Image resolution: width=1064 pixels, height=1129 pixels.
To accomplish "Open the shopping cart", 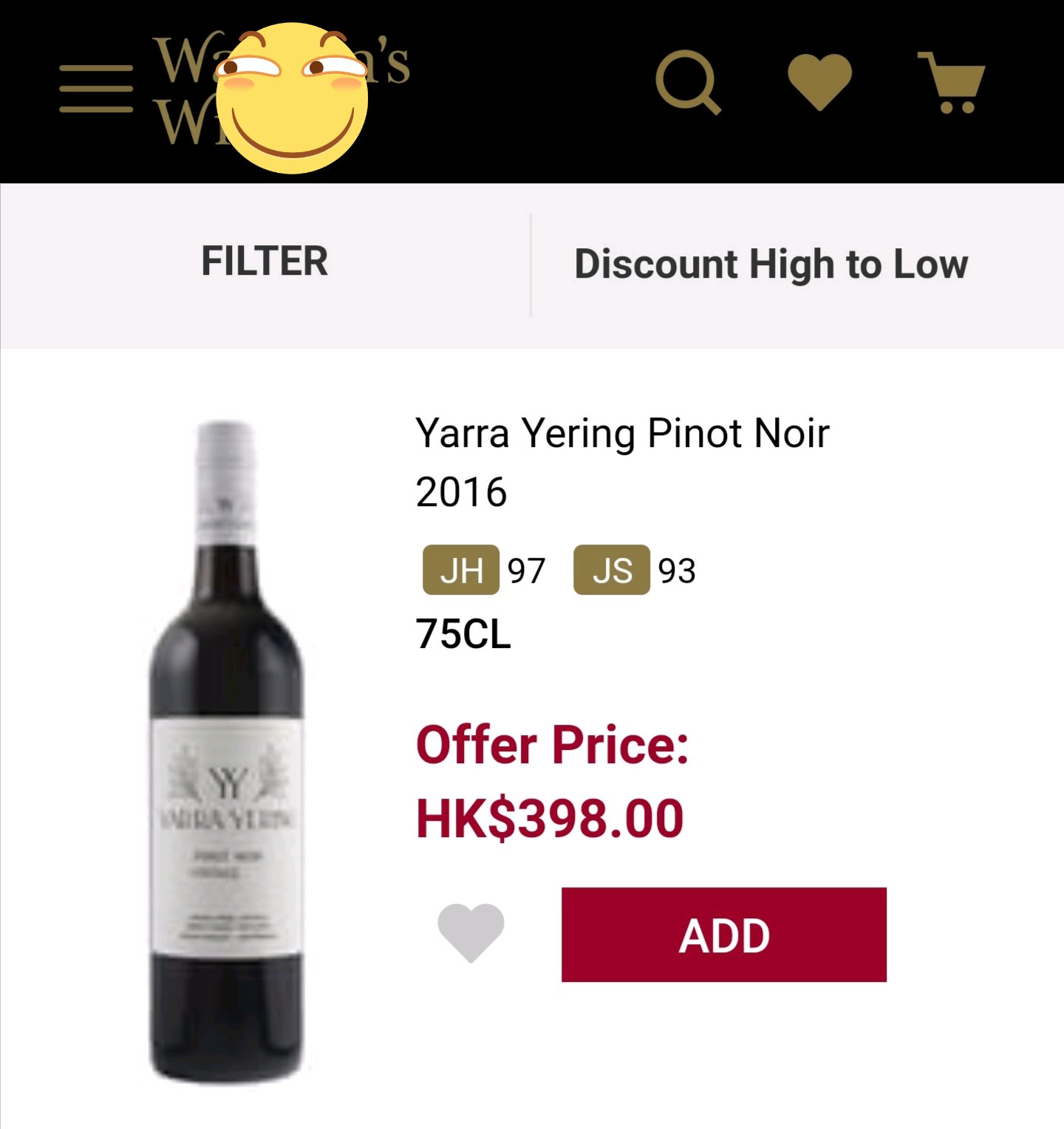I will (x=952, y=81).
